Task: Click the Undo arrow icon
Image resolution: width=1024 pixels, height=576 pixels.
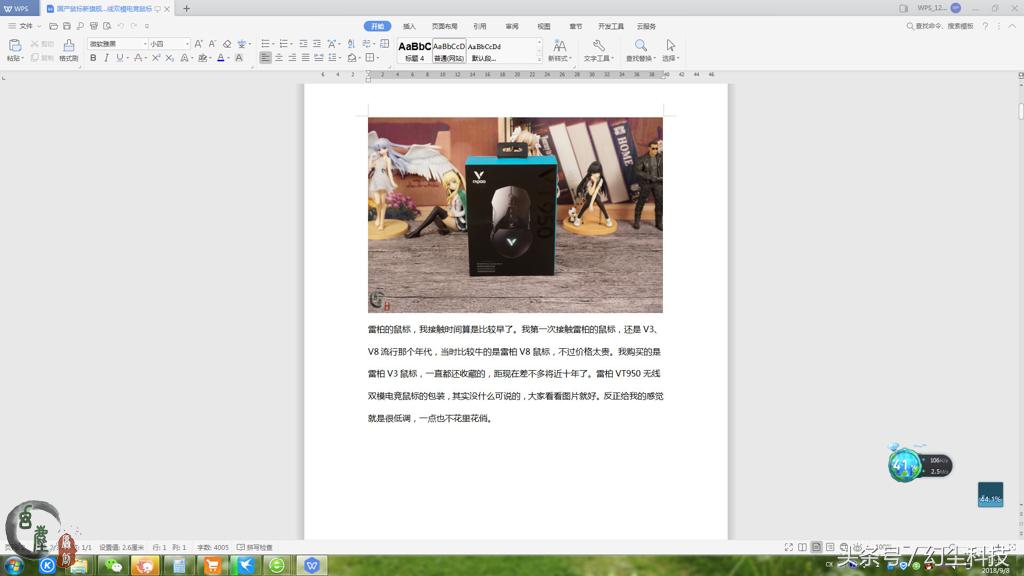Action: click(121, 26)
